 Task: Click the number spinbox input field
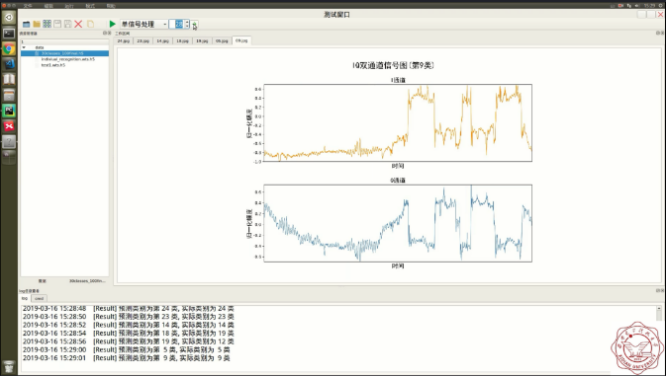(x=177, y=24)
